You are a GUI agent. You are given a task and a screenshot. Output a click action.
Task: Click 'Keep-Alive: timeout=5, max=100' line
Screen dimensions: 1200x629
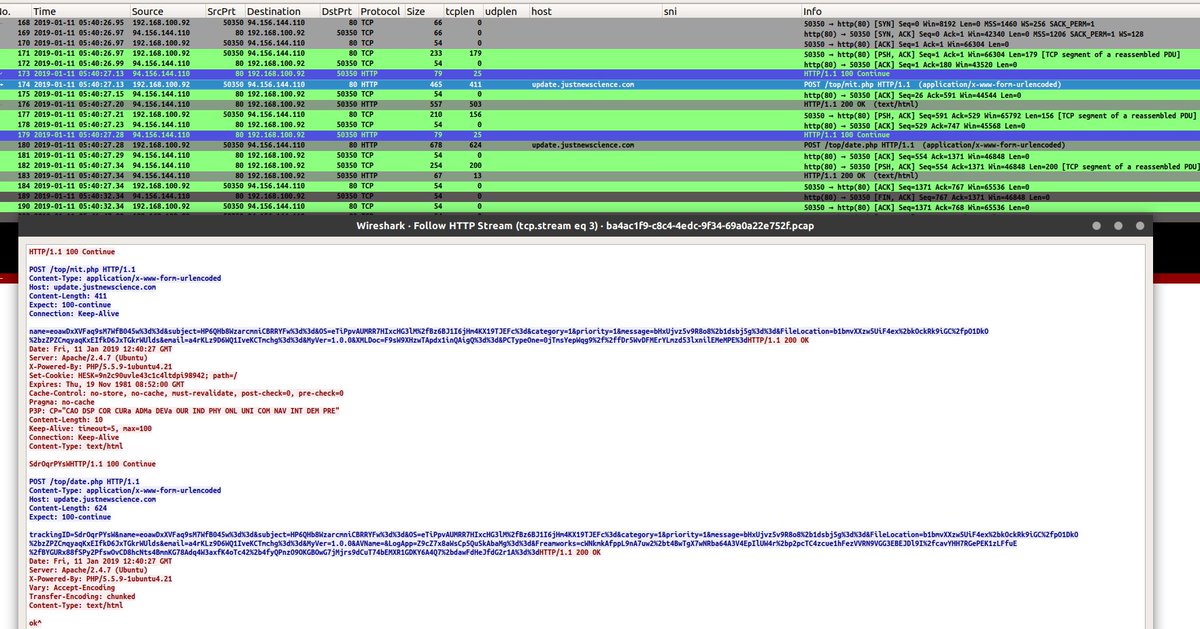coord(91,428)
